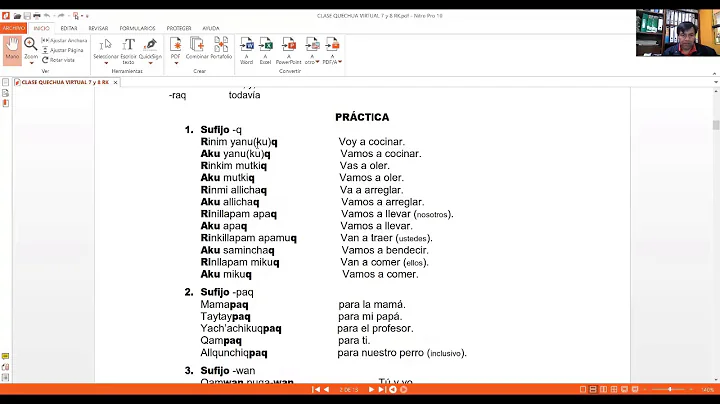Expand the Seleccionar dropdown arrow

[x=106, y=63]
